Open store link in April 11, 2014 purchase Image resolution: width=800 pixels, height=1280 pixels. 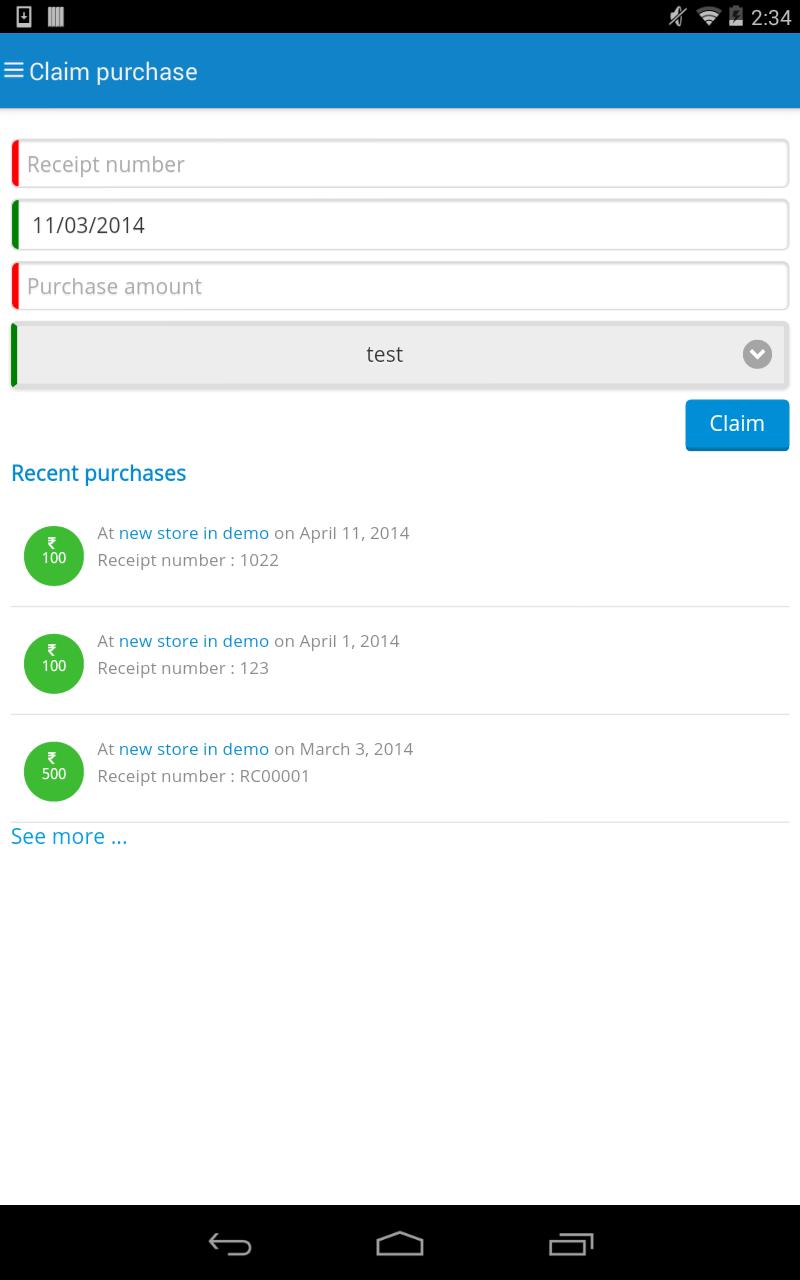coord(194,533)
